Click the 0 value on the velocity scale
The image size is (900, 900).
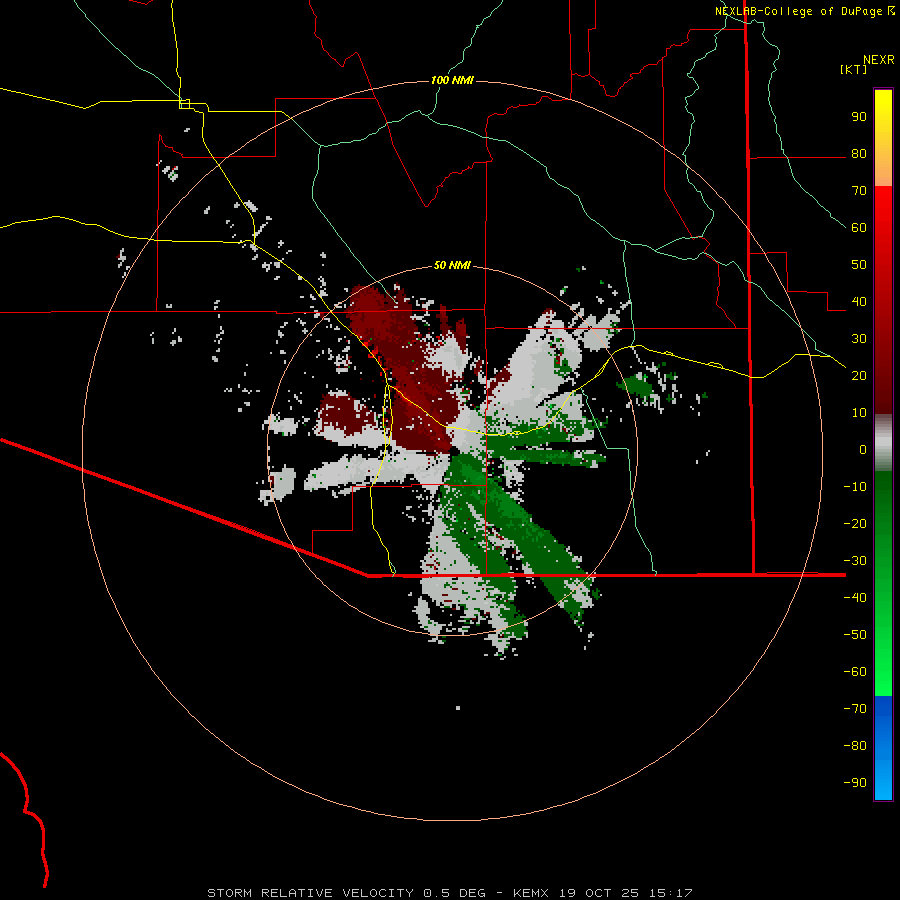[863, 449]
